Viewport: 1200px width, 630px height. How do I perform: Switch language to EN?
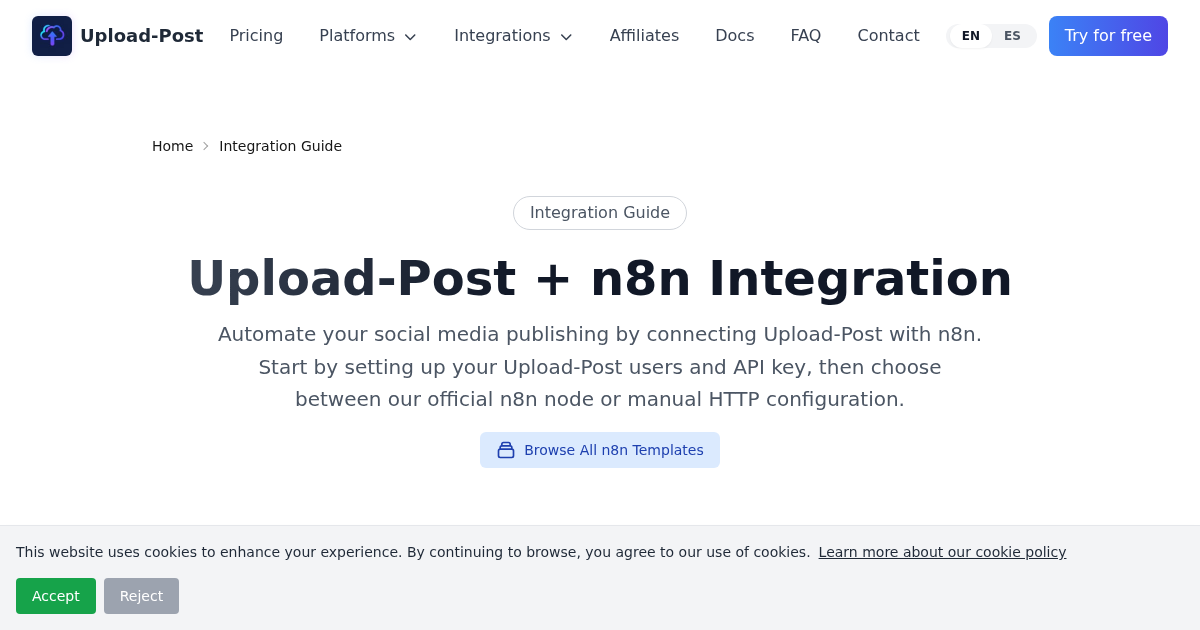(x=970, y=36)
